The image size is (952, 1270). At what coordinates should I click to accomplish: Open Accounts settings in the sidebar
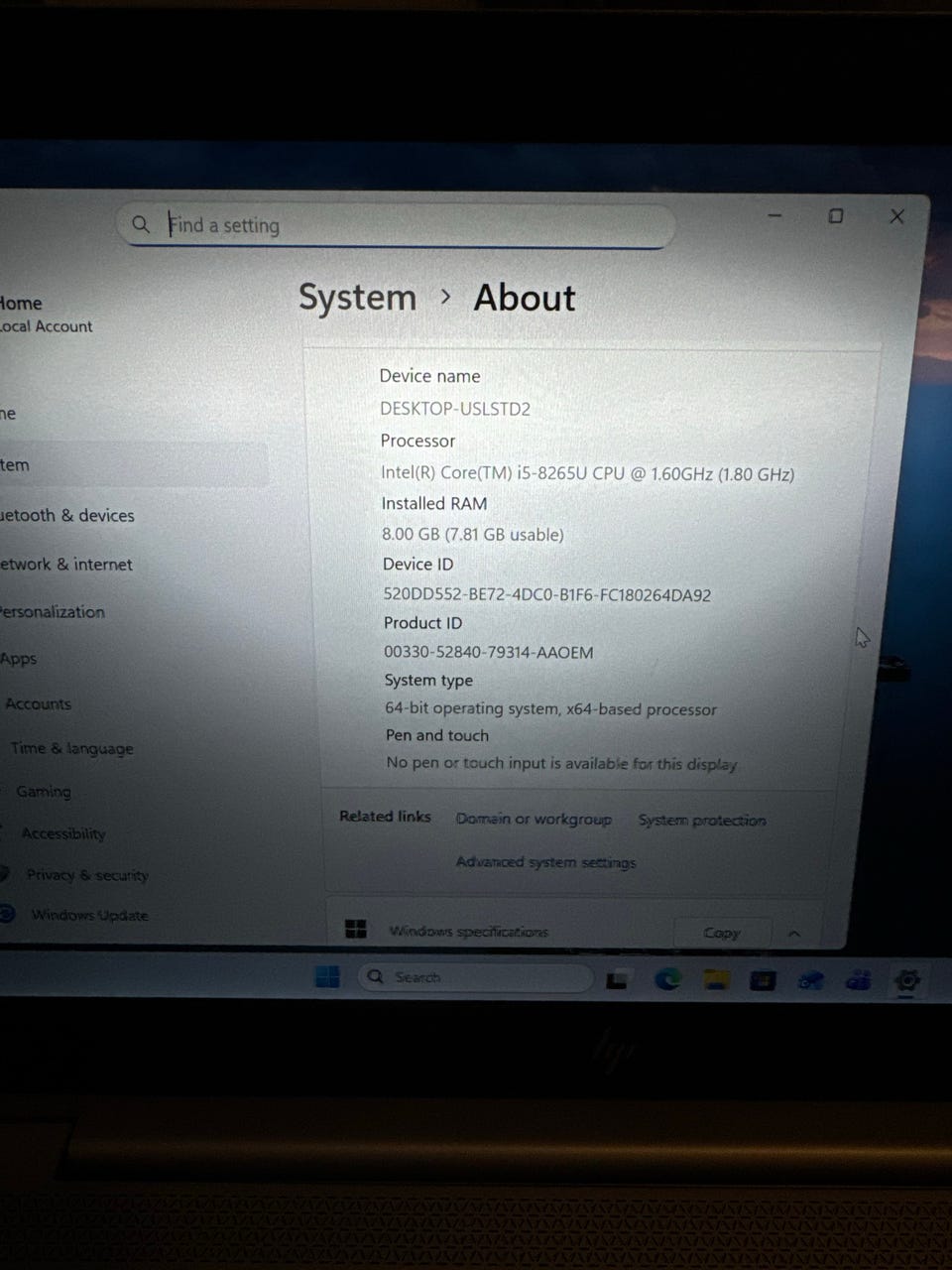tap(38, 703)
